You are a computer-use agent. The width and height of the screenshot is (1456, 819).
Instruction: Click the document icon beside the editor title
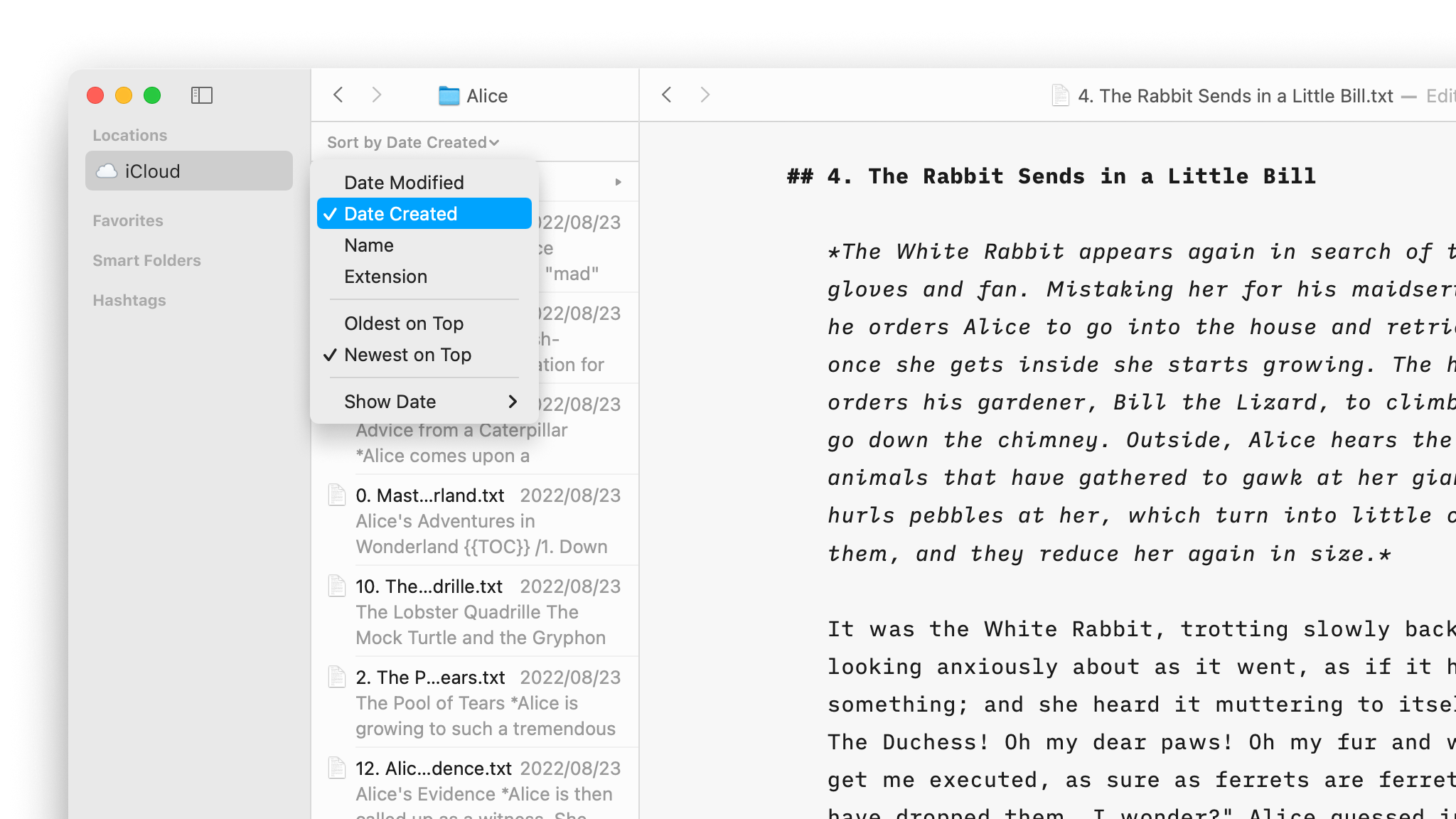(x=1059, y=95)
